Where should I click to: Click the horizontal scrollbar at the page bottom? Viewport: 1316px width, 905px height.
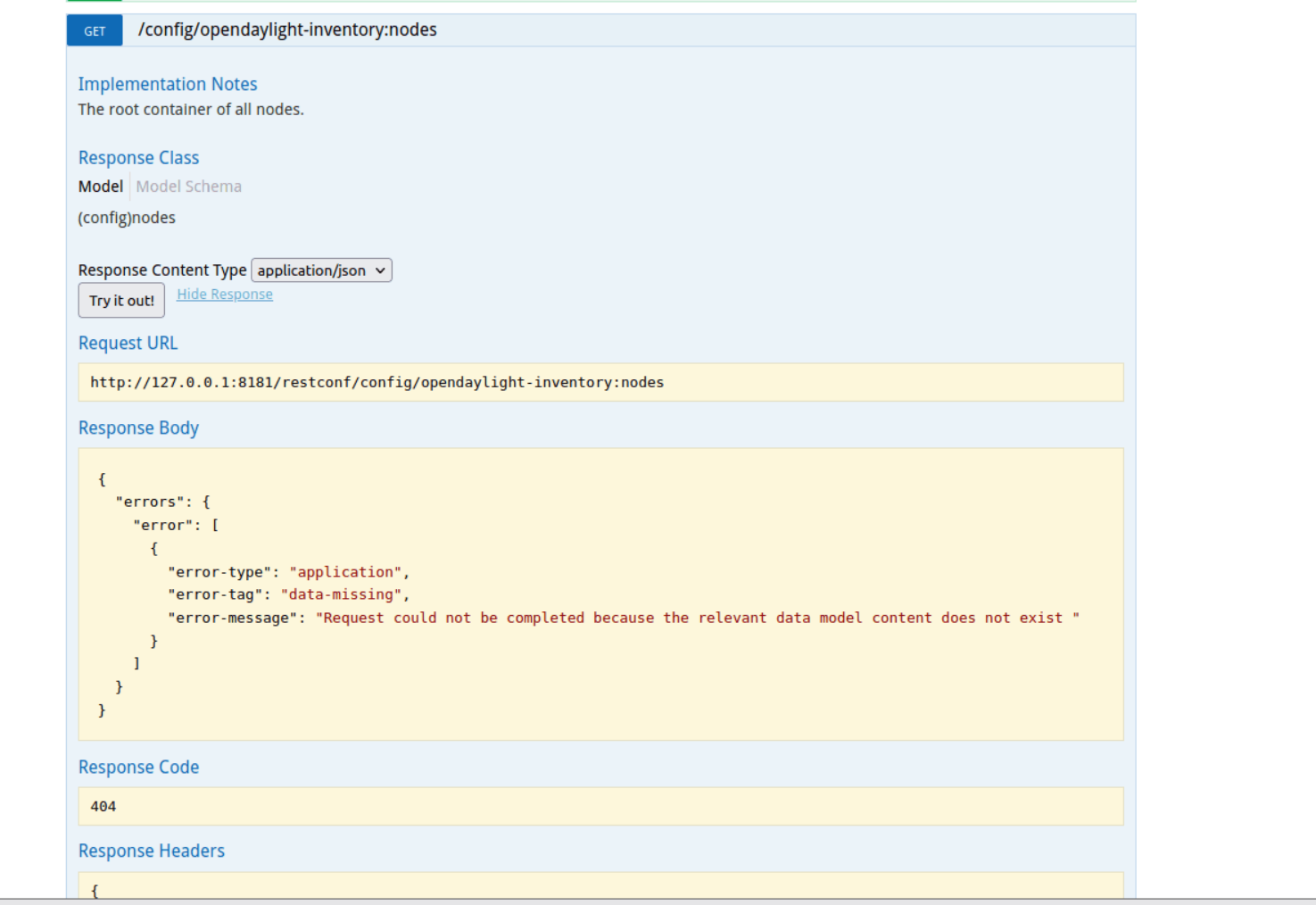coord(658,901)
